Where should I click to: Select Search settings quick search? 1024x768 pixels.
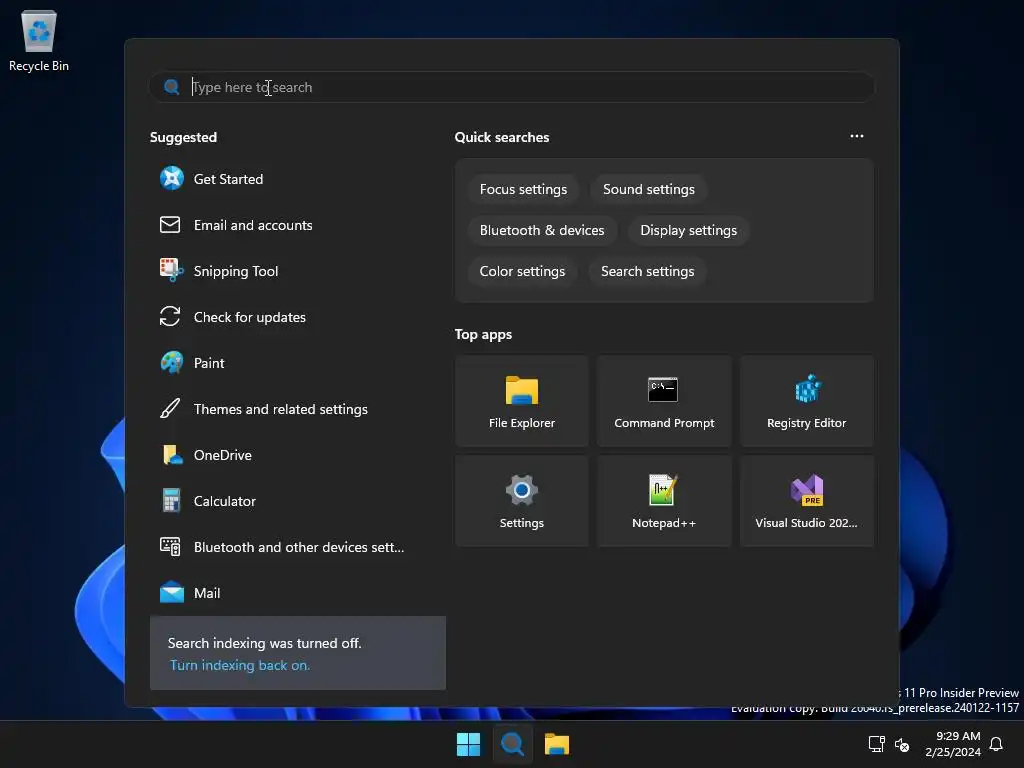647,272
